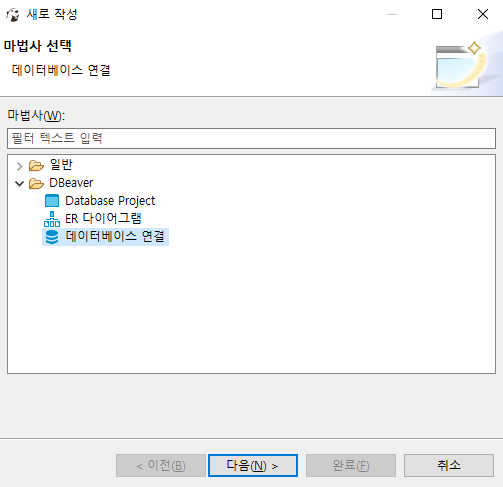Click the 취소 cancel button

pyautogui.click(x=449, y=465)
